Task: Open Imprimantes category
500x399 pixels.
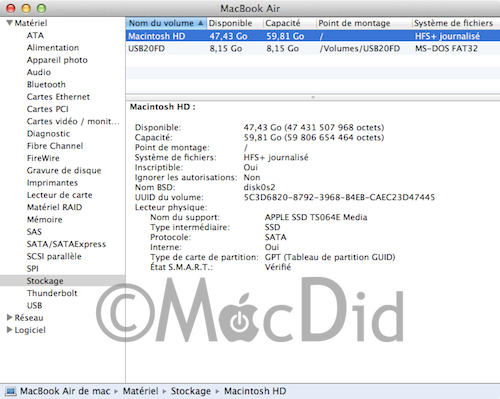Action: (52, 183)
